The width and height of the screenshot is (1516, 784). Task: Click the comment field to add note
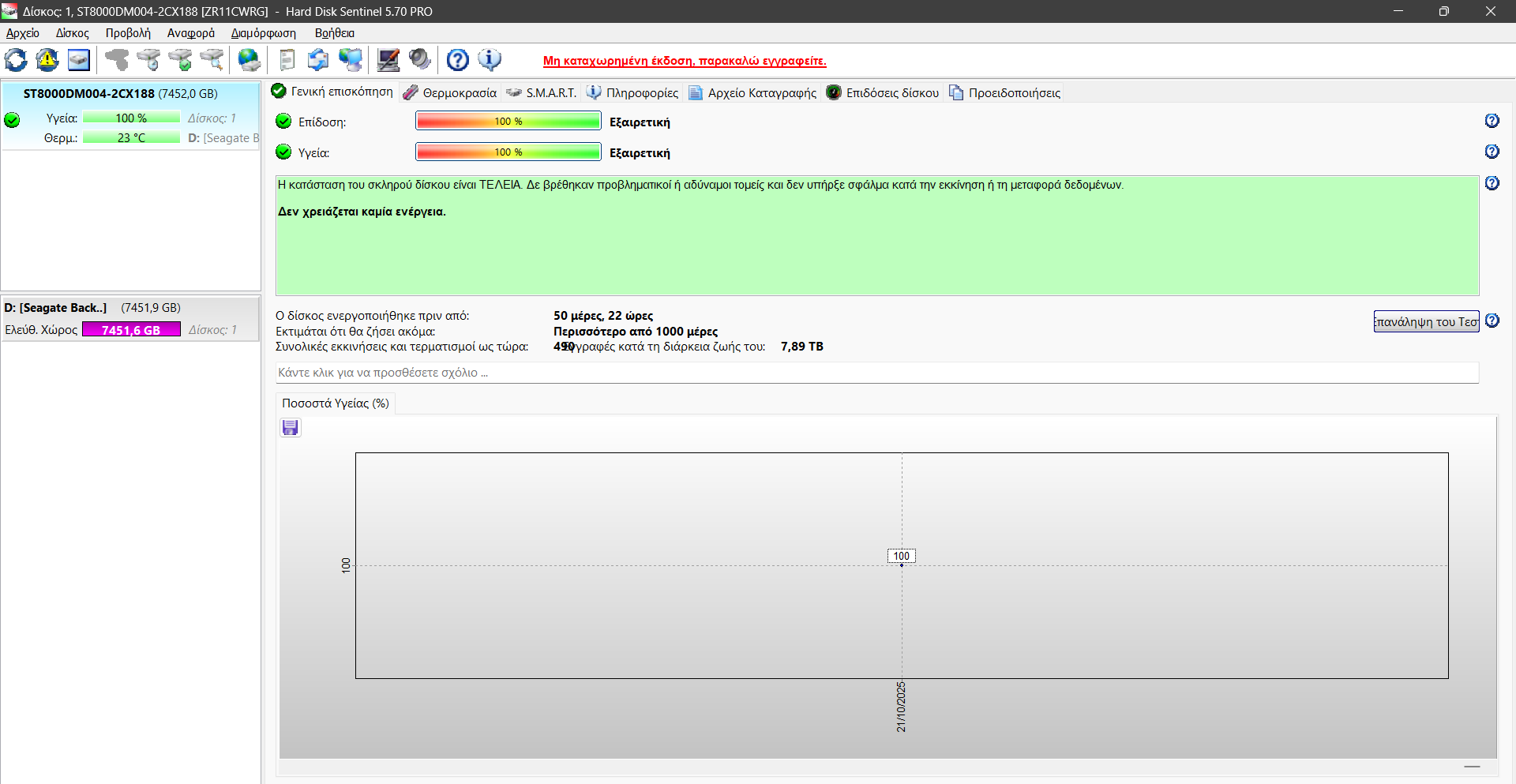[876, 373]
